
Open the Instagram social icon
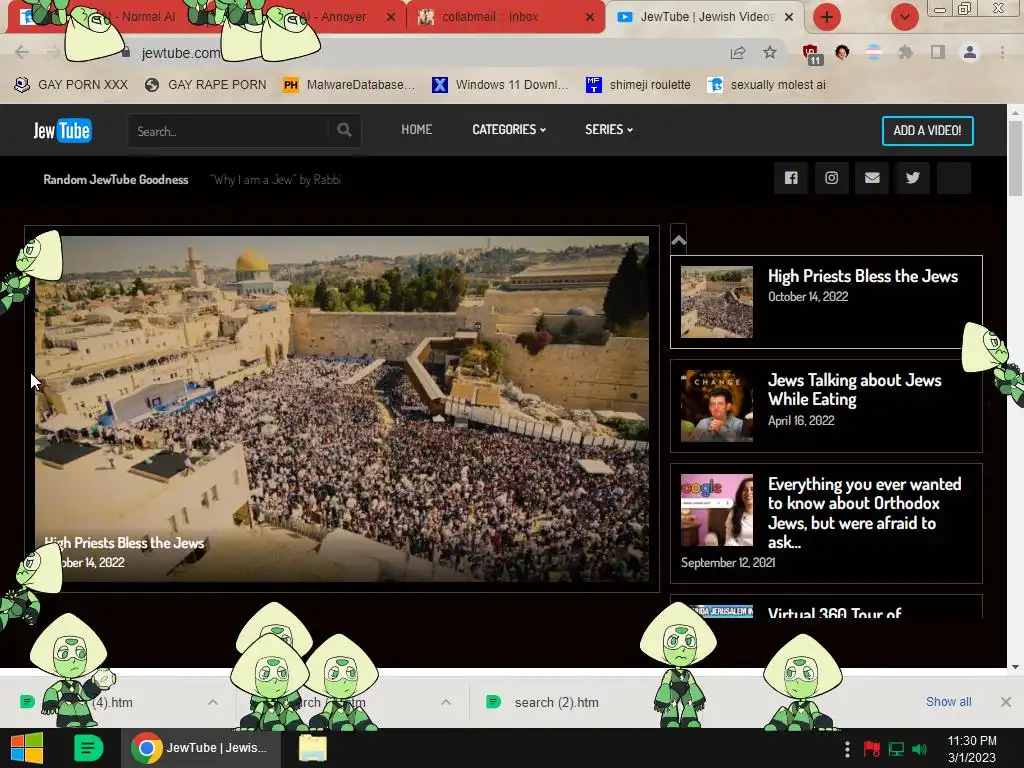831,178
